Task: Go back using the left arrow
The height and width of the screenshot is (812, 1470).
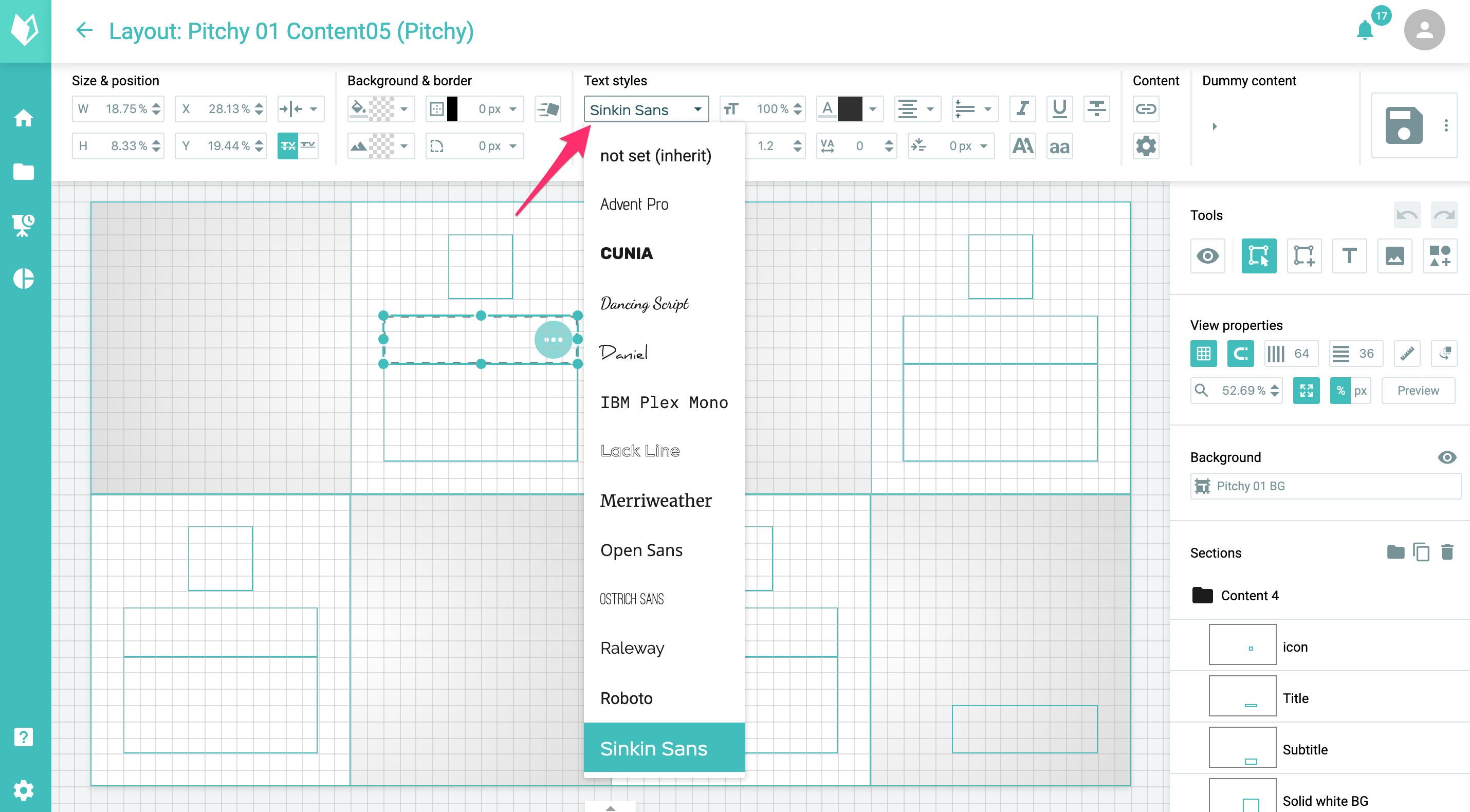Action: [x=84, y=30]
